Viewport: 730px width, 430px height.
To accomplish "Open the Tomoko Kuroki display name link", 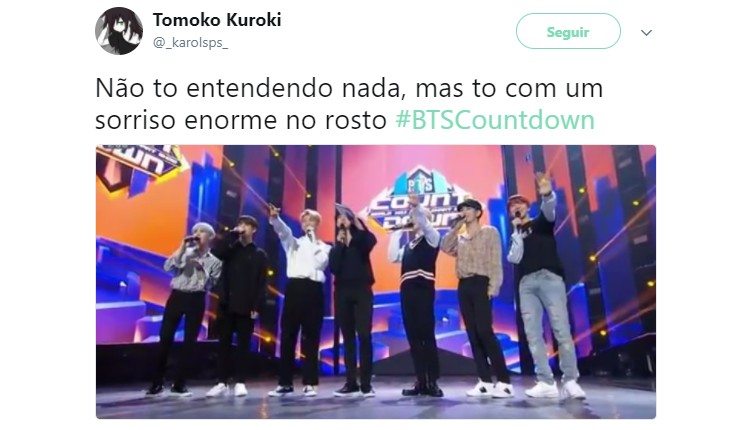I will tap(217, 20).
